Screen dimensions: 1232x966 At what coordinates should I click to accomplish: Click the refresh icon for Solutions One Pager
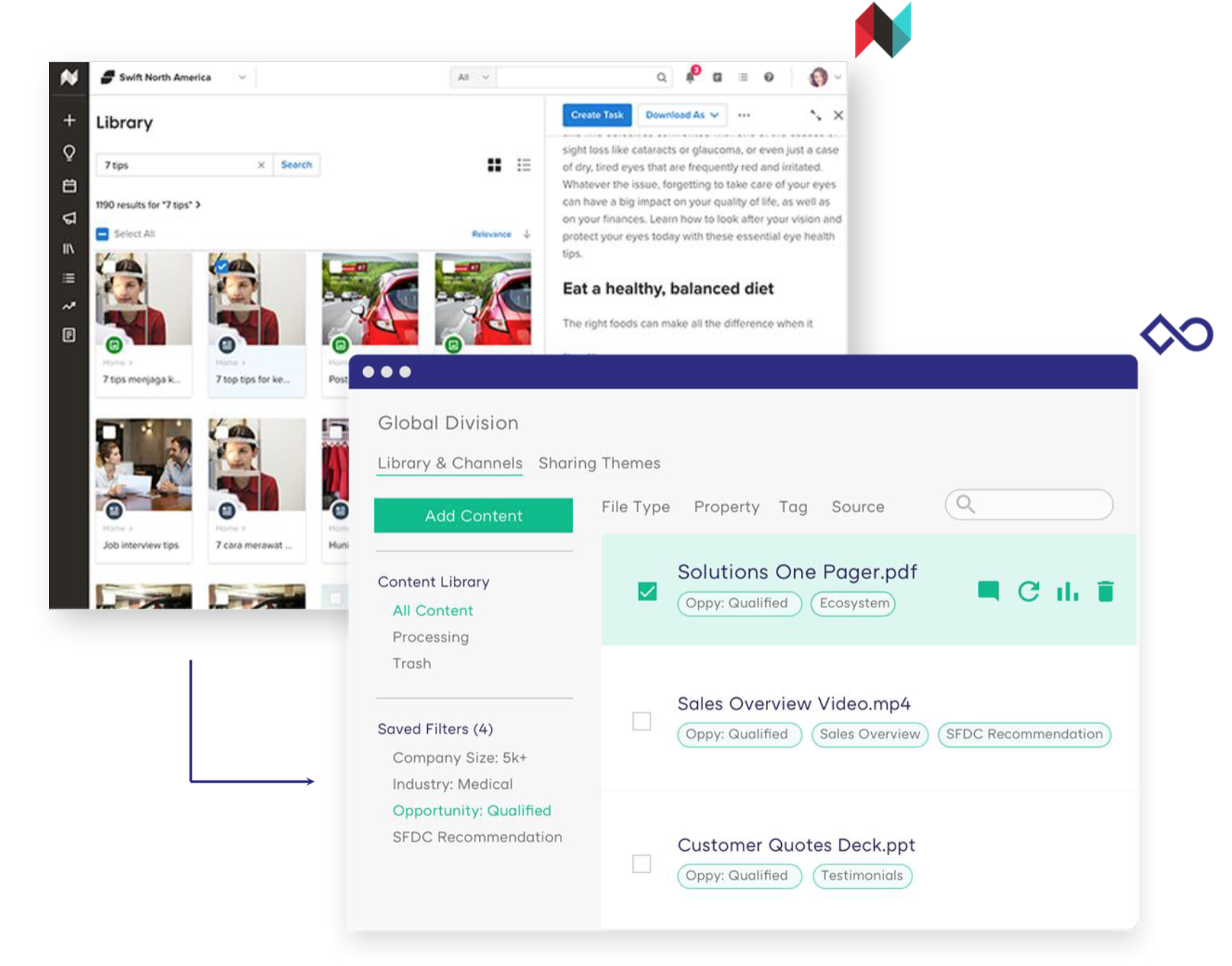point(1028,591)
